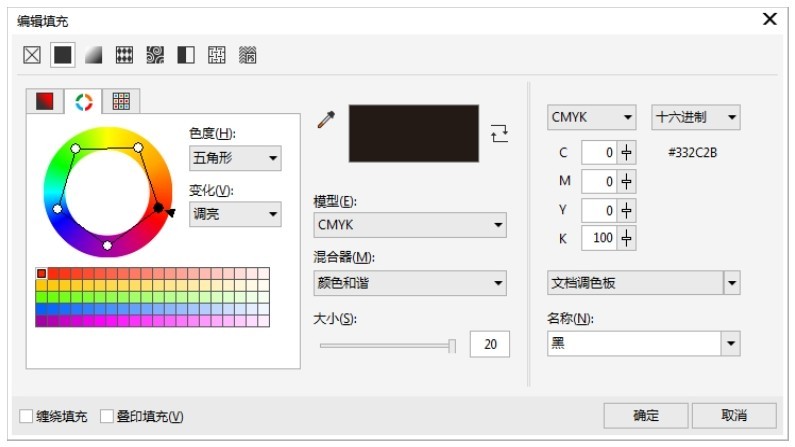Click the 大小 slider handle
The image size is (795, 447).
[x=452, y=346]
